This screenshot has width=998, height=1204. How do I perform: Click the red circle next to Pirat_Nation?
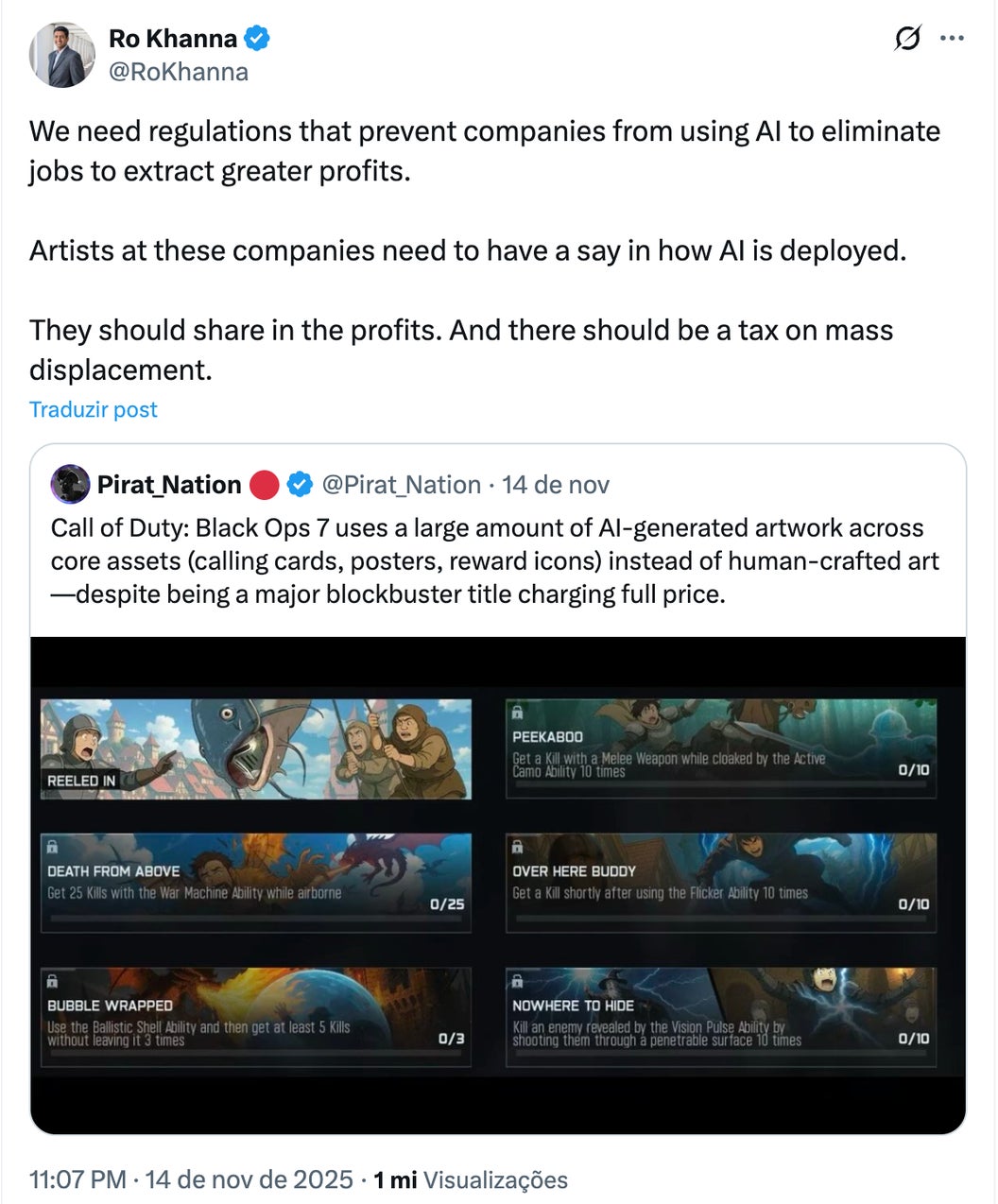point(265,485)
